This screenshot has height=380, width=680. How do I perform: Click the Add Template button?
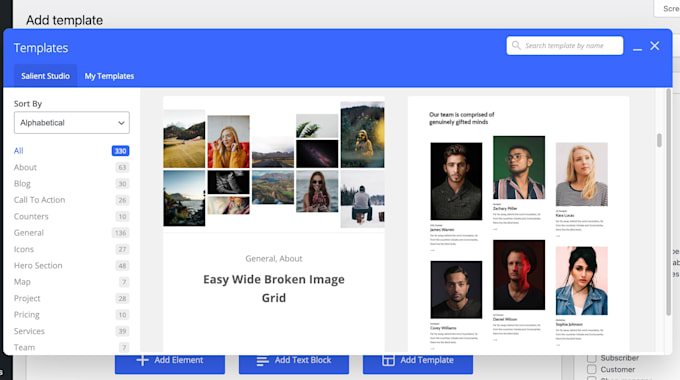point(418,363)
